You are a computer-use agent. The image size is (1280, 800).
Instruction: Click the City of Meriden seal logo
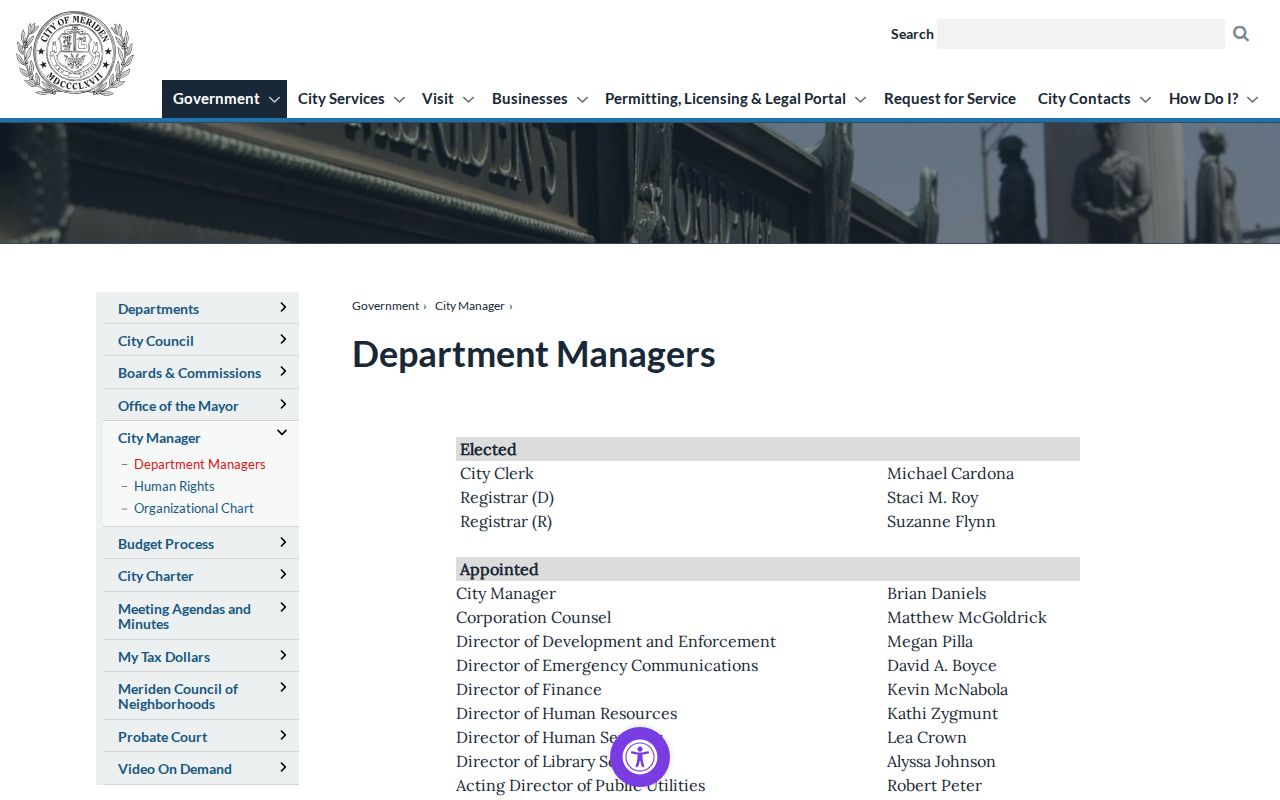pos(75,54)
